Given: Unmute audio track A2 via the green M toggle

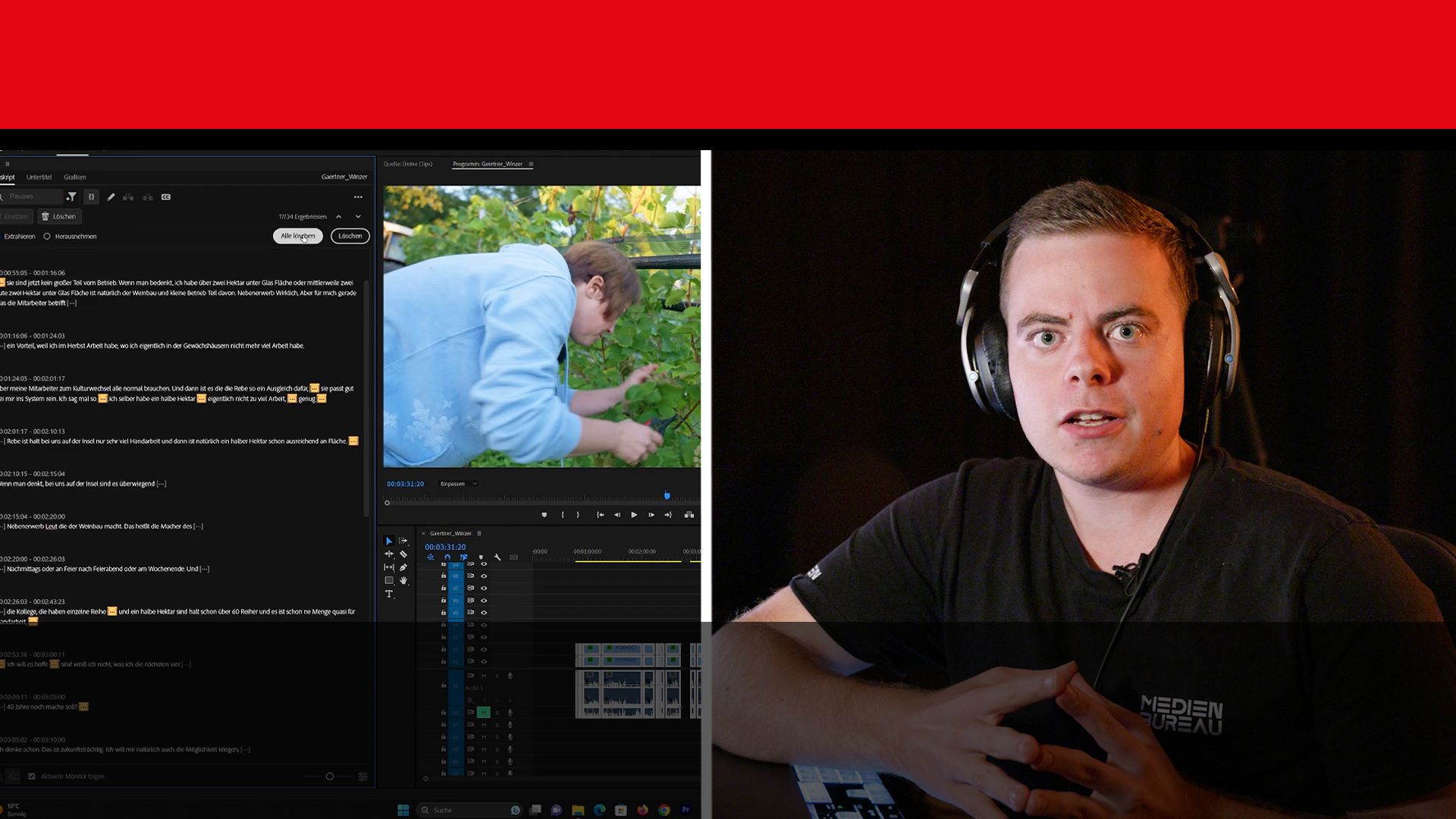Looking at the screenshot, I should (483, 712).
